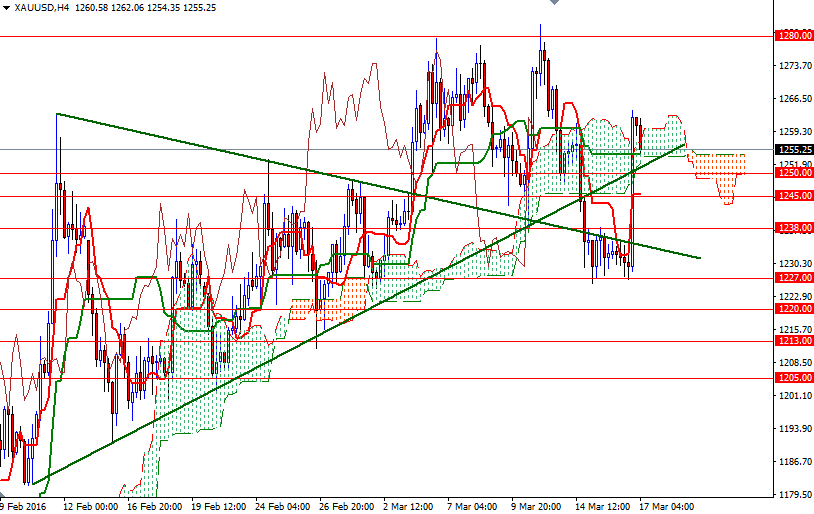Select the 1250.00 red level label
The width and height of the screenshot is (814, 514).
coord(794,173)
